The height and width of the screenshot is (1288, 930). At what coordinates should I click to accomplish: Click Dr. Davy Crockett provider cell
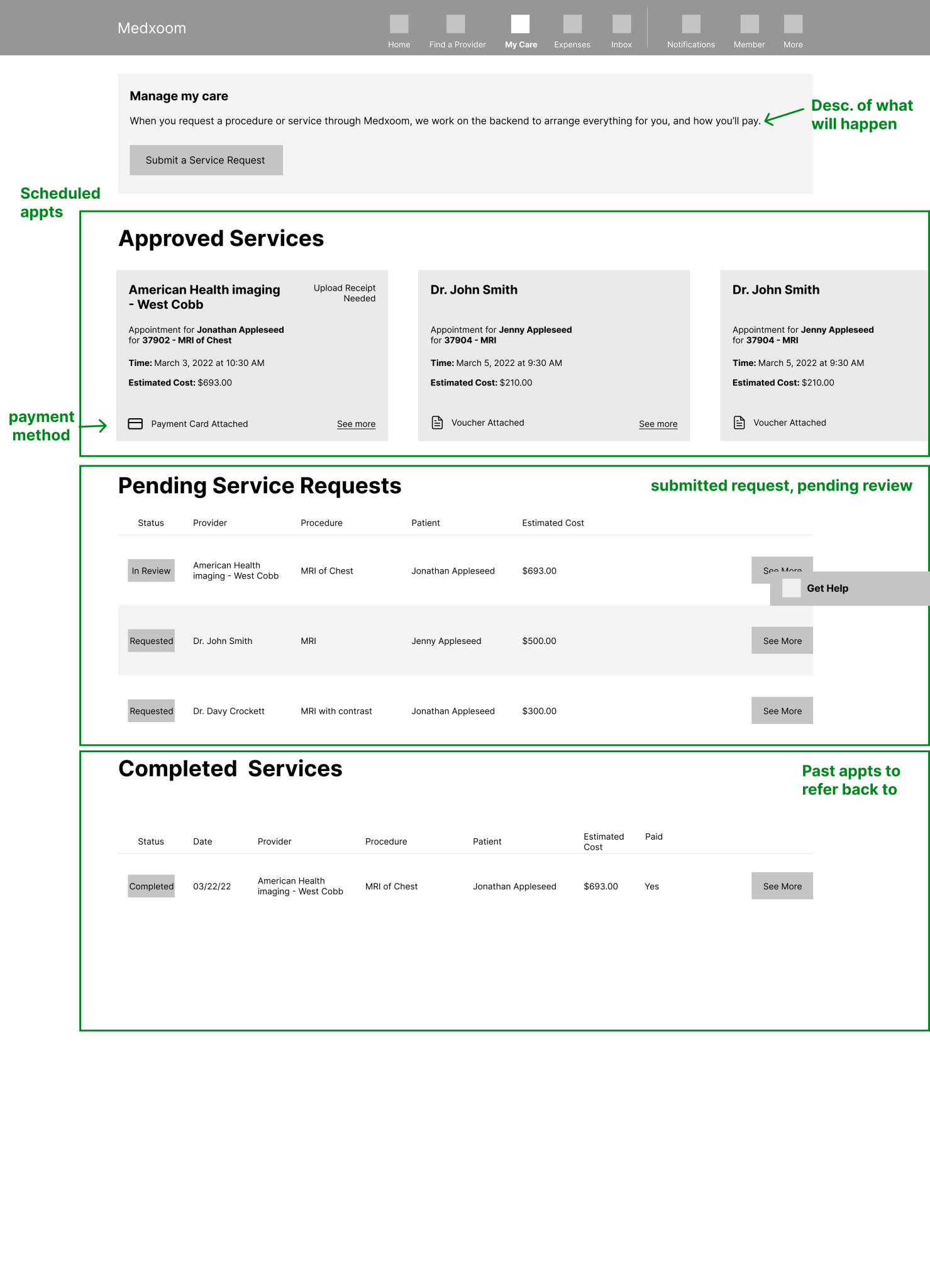[x=229, y=711]
